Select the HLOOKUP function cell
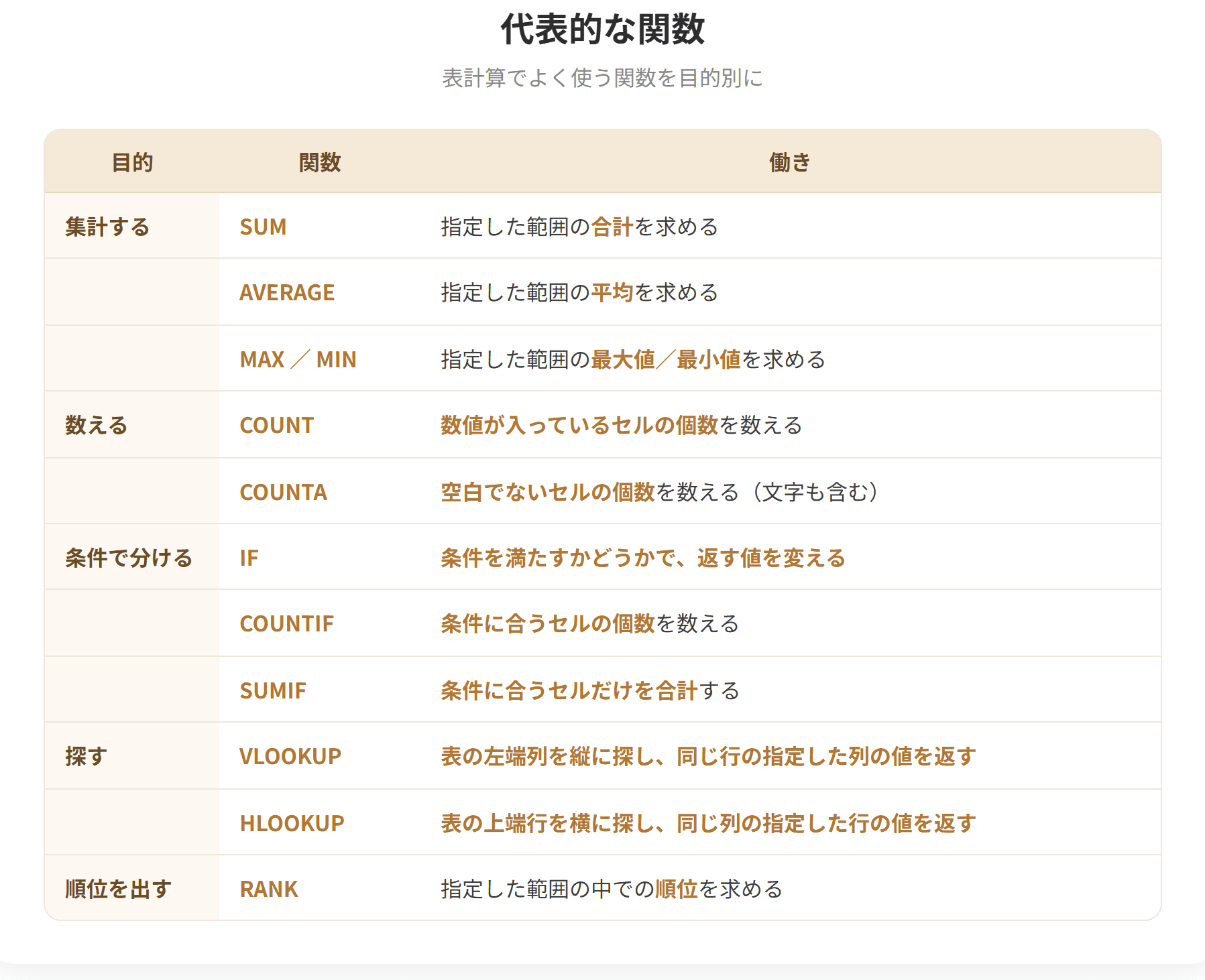Viewport: 1205px width, 980px height. 319,823
